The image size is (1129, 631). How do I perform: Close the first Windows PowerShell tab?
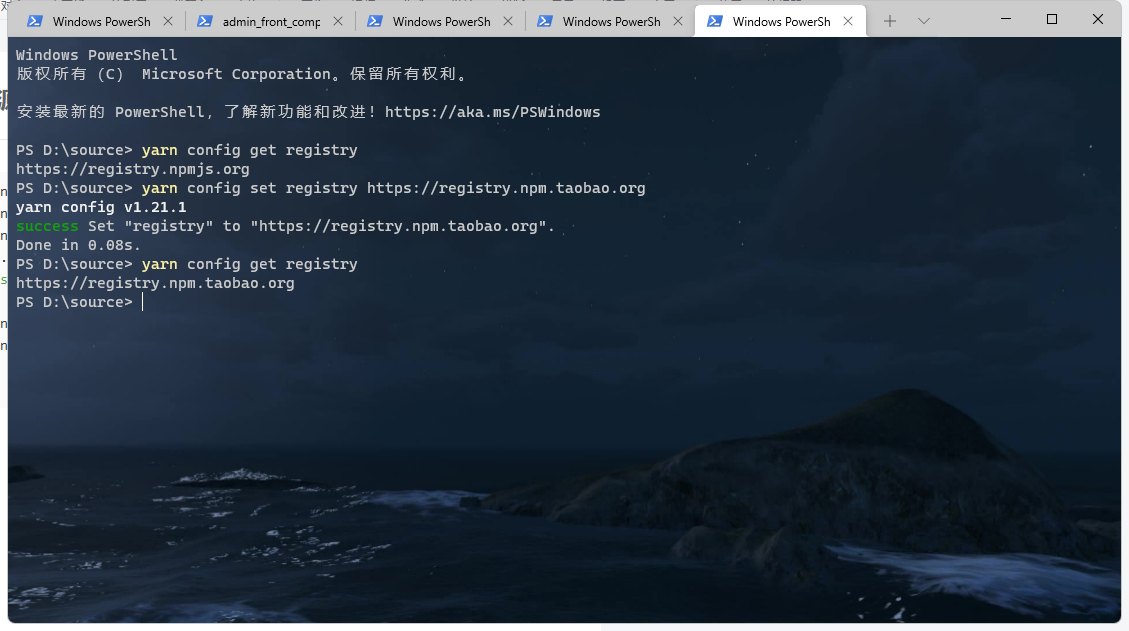click(168, 22)
